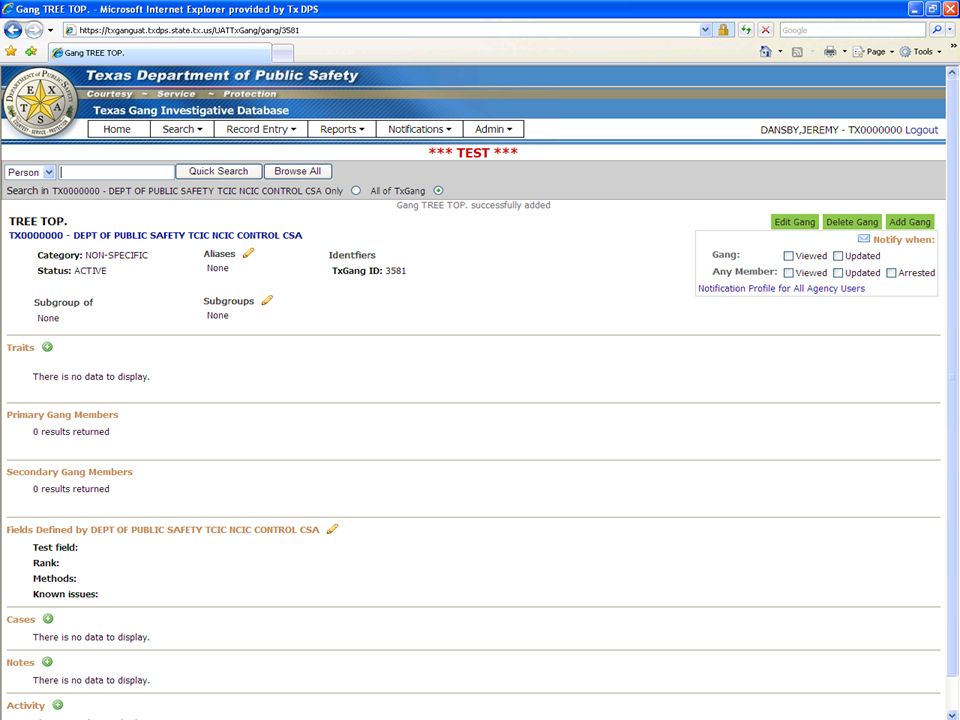Click the Logout link
Screen dimensions: 960x720
coord(921,130)
